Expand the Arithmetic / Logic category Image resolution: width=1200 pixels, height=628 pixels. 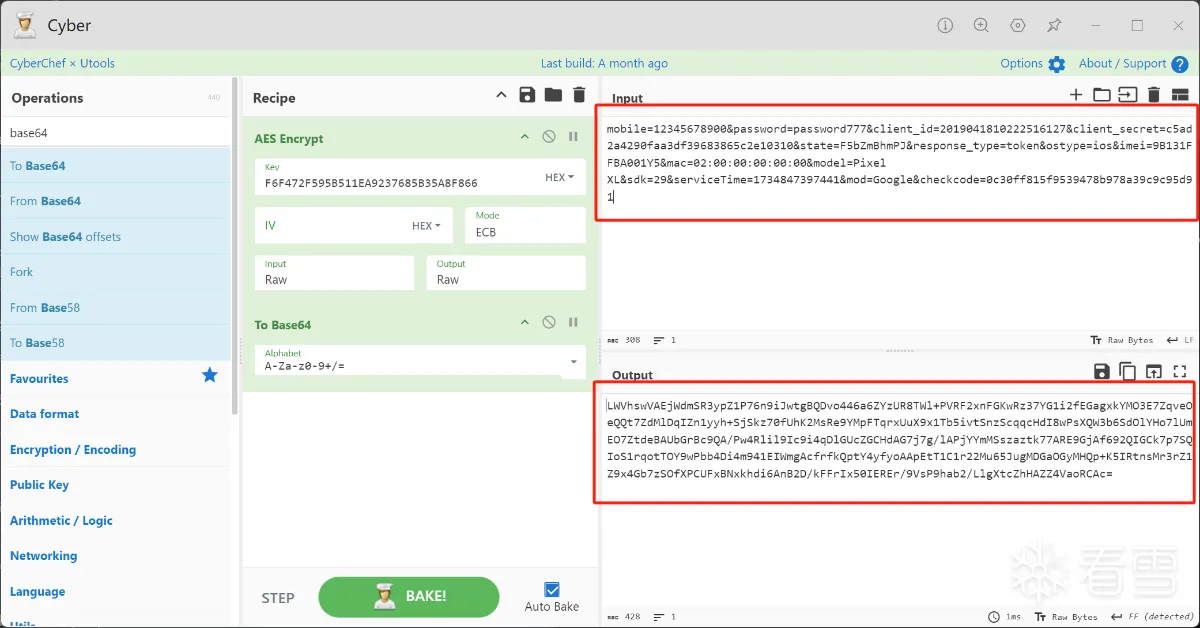[x=61, y=521]
